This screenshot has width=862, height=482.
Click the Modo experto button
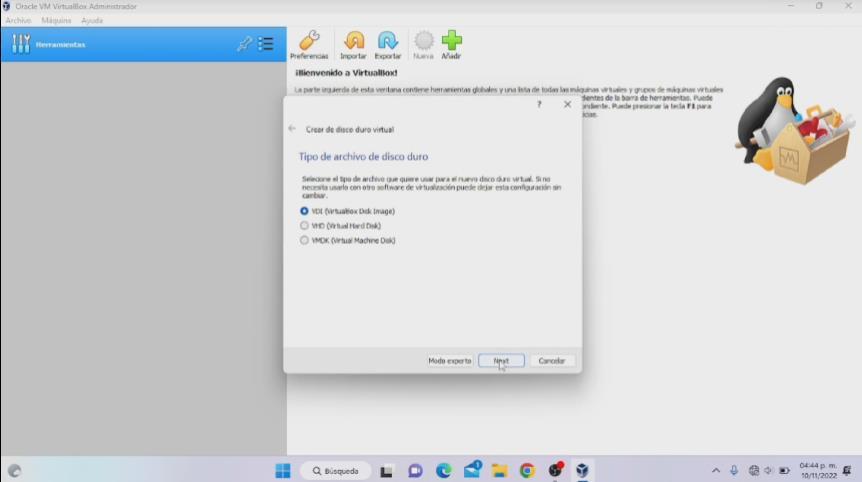tap(450, 361)
